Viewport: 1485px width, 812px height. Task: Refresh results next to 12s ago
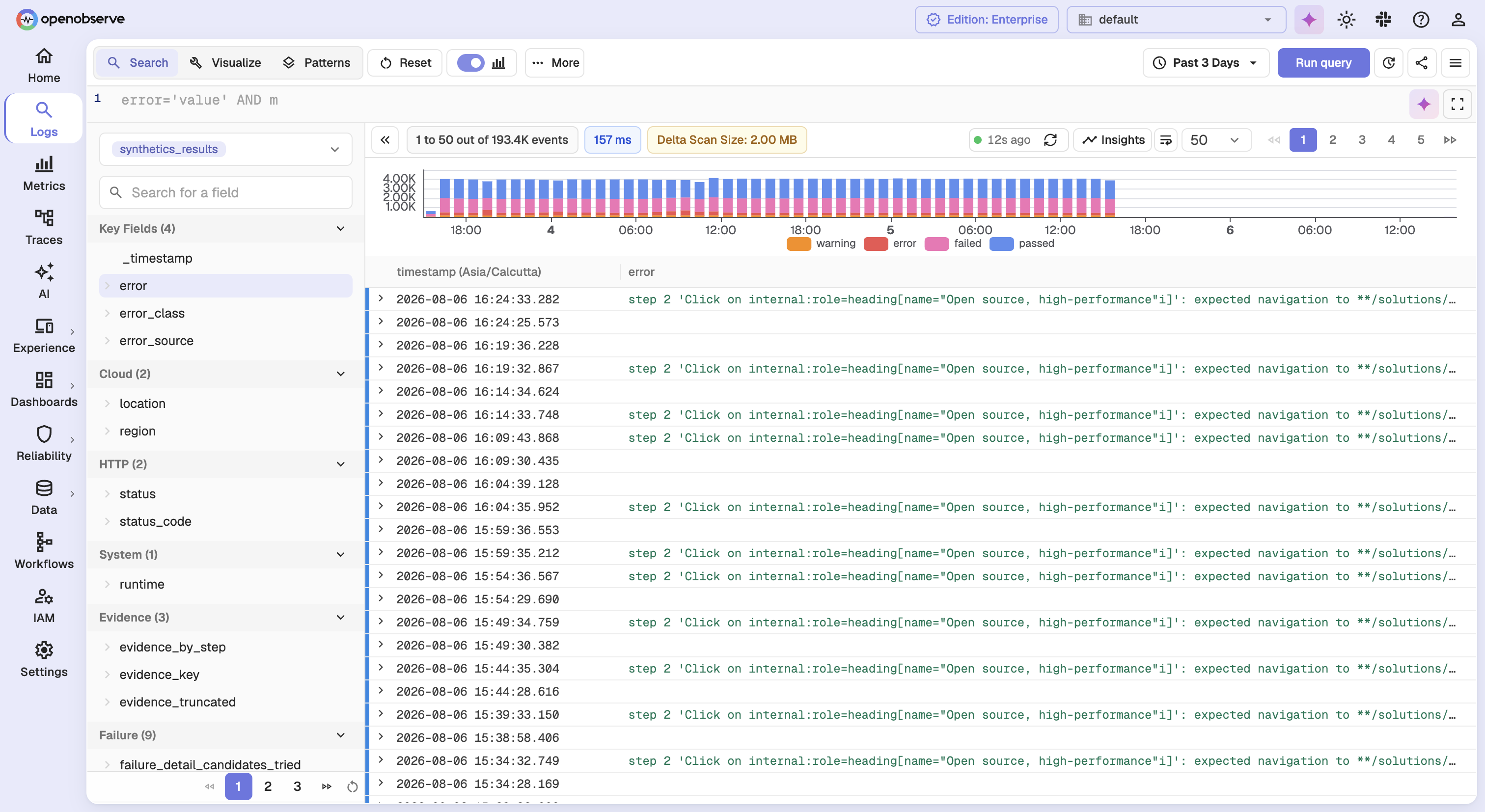pyautogui.click(x=1050, y=140)
